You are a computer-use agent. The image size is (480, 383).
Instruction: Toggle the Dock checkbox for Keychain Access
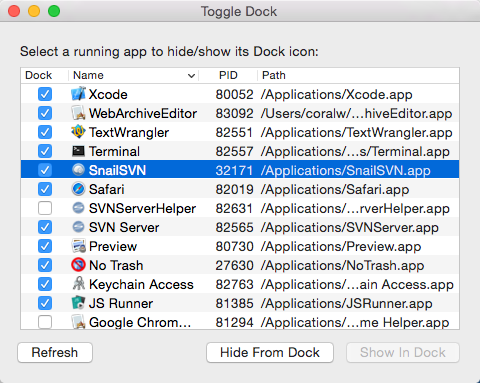click(45, 284)
